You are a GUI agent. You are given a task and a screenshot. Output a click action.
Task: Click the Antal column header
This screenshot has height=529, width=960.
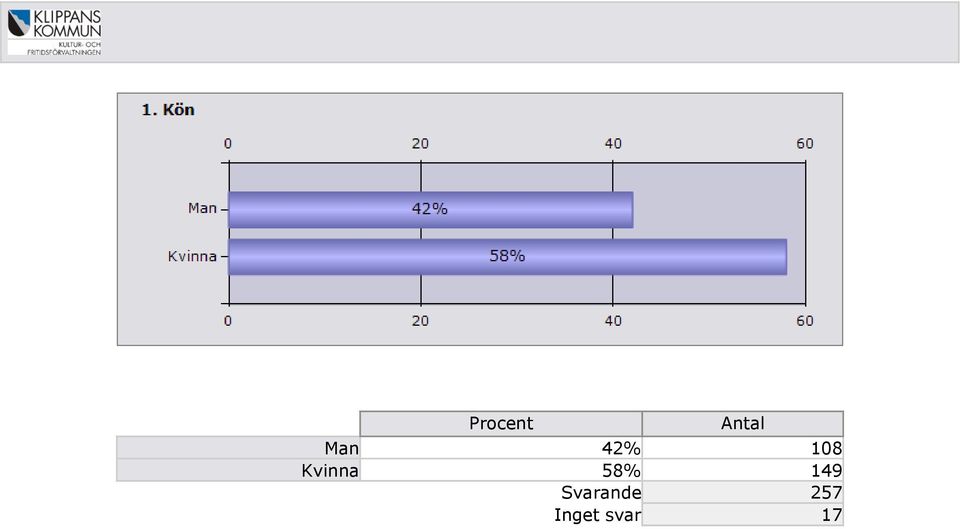743,424
